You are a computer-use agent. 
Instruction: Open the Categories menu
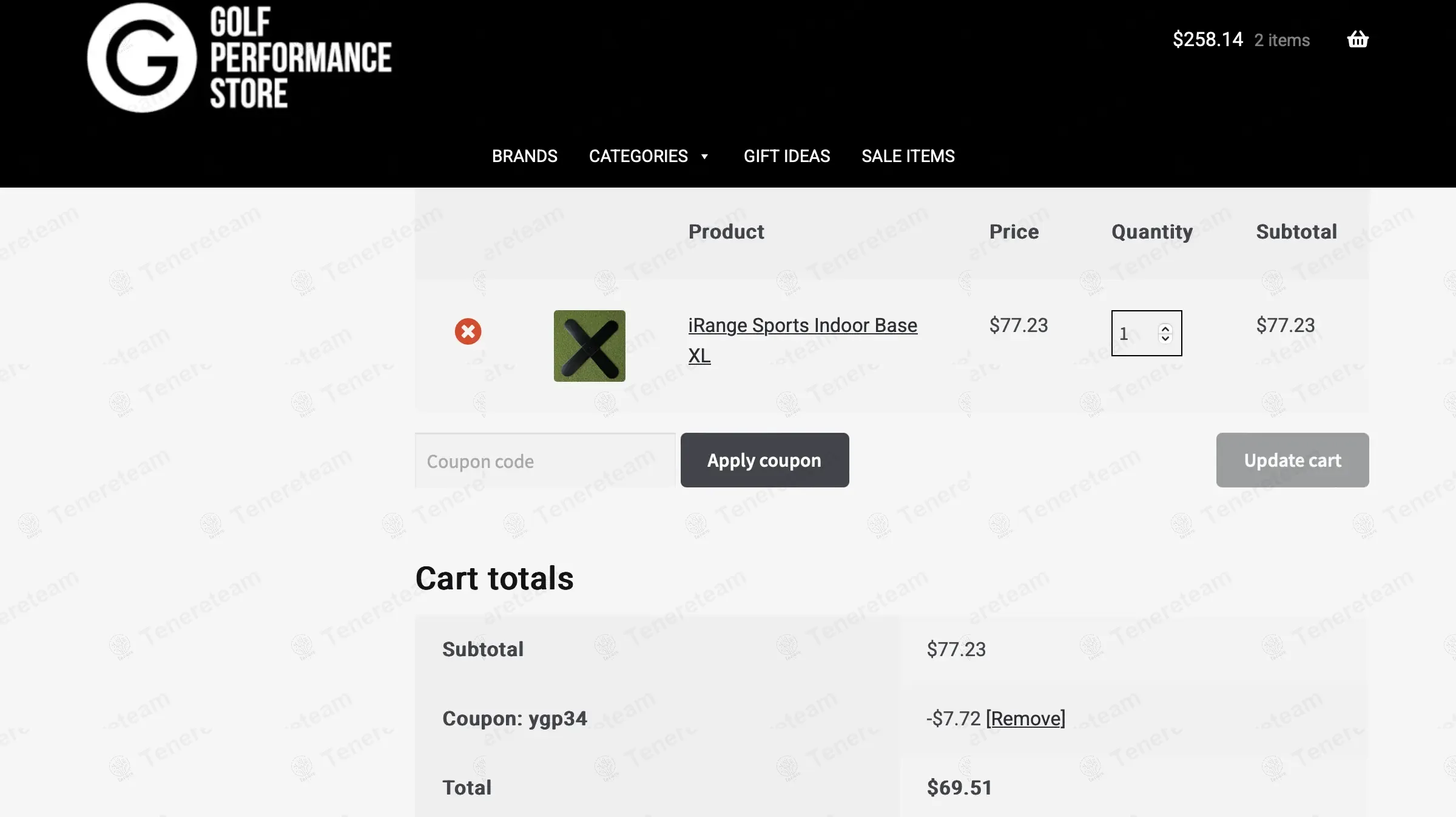click(x=638, y=156)
